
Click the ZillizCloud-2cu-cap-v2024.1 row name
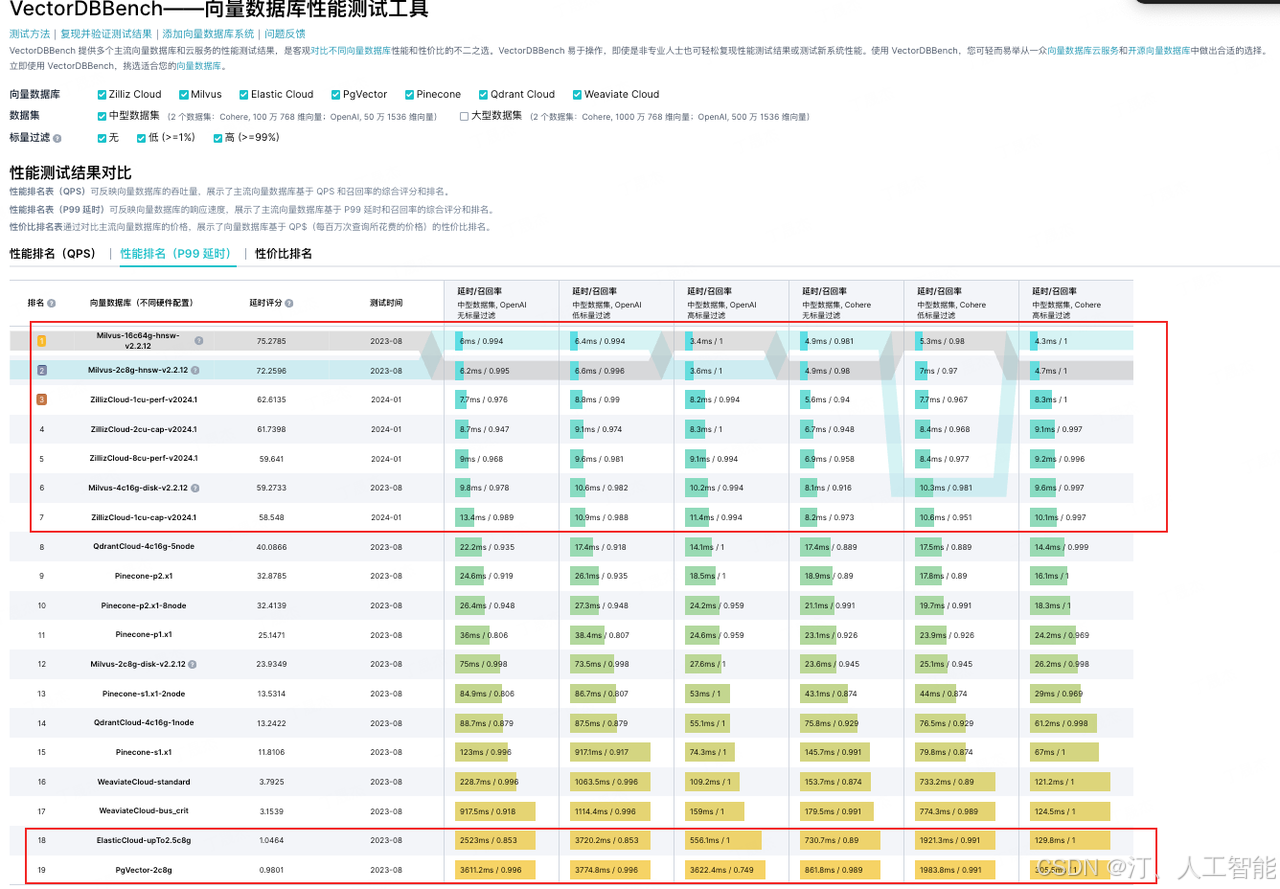pyautogui.click(x=143, y=429)
